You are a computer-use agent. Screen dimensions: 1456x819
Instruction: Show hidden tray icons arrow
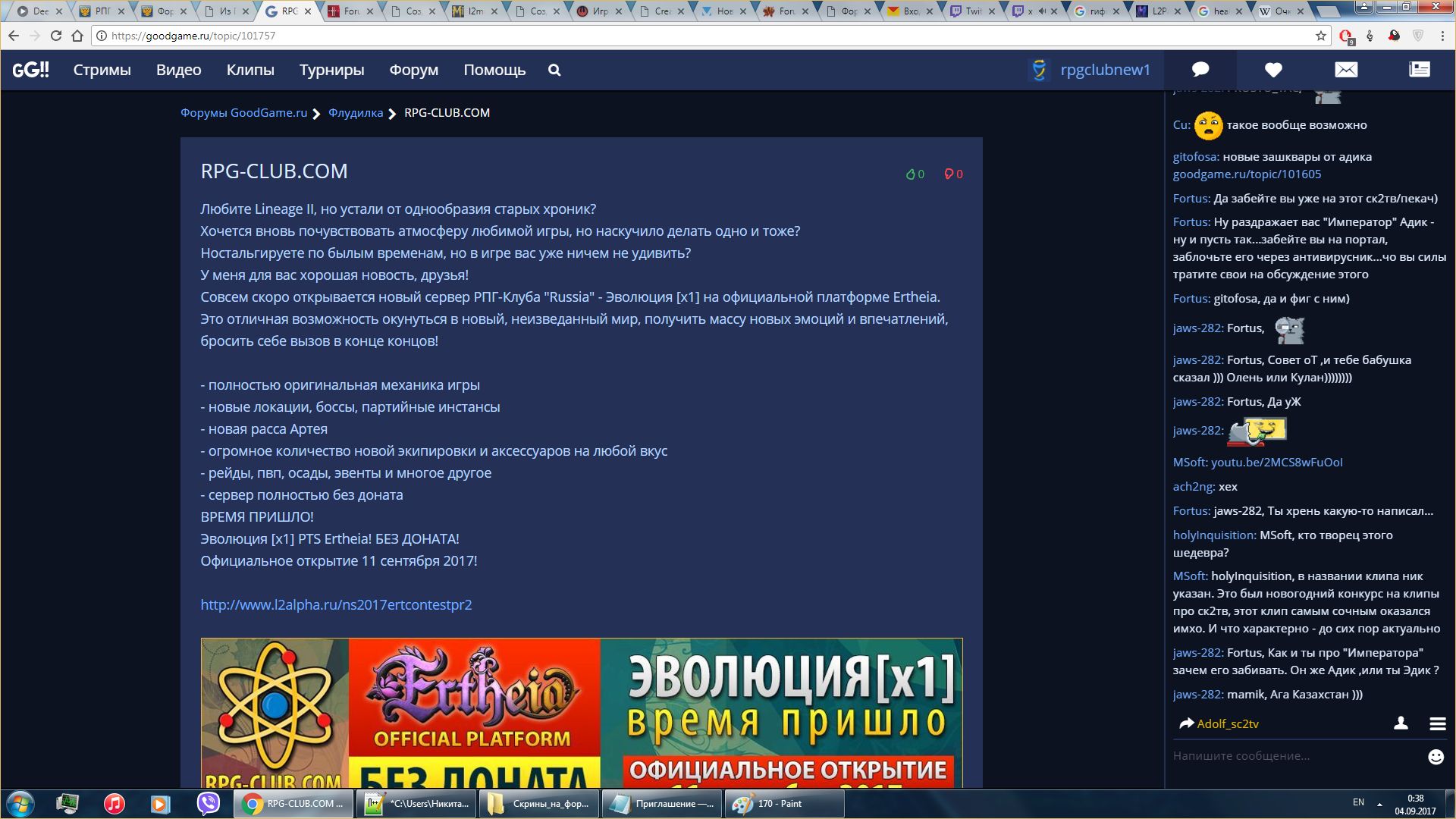click(x=1379, y=804)
